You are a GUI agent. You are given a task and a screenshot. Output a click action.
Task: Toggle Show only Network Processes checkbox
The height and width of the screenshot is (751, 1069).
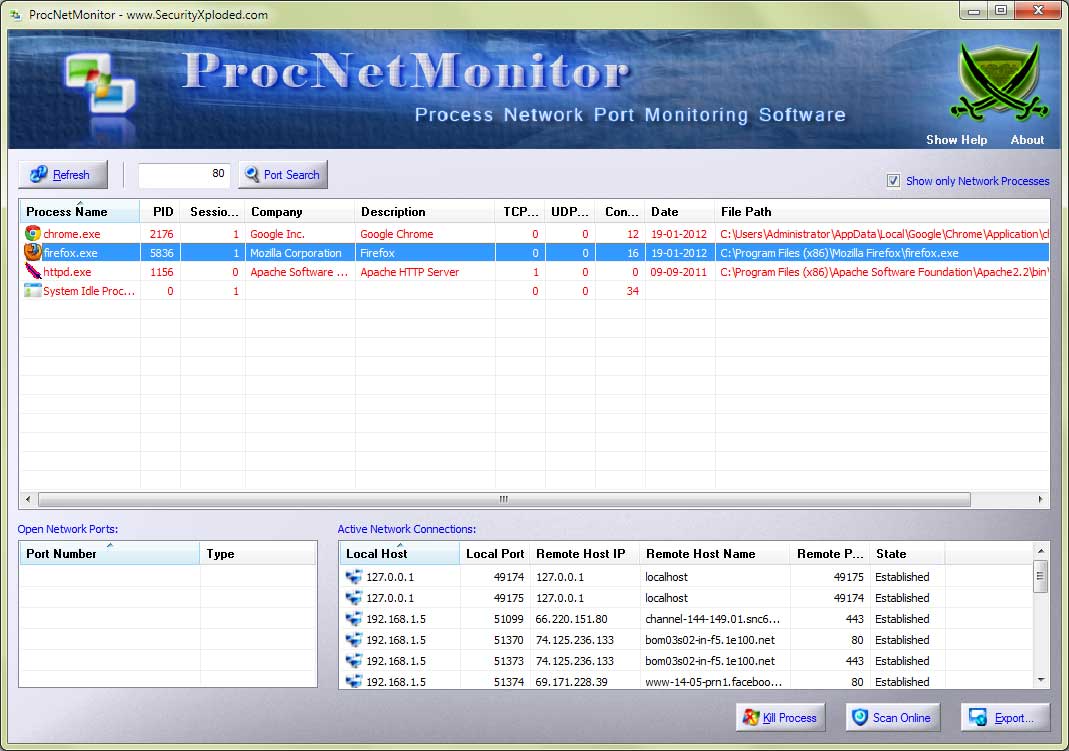click(x=893, y=181)
